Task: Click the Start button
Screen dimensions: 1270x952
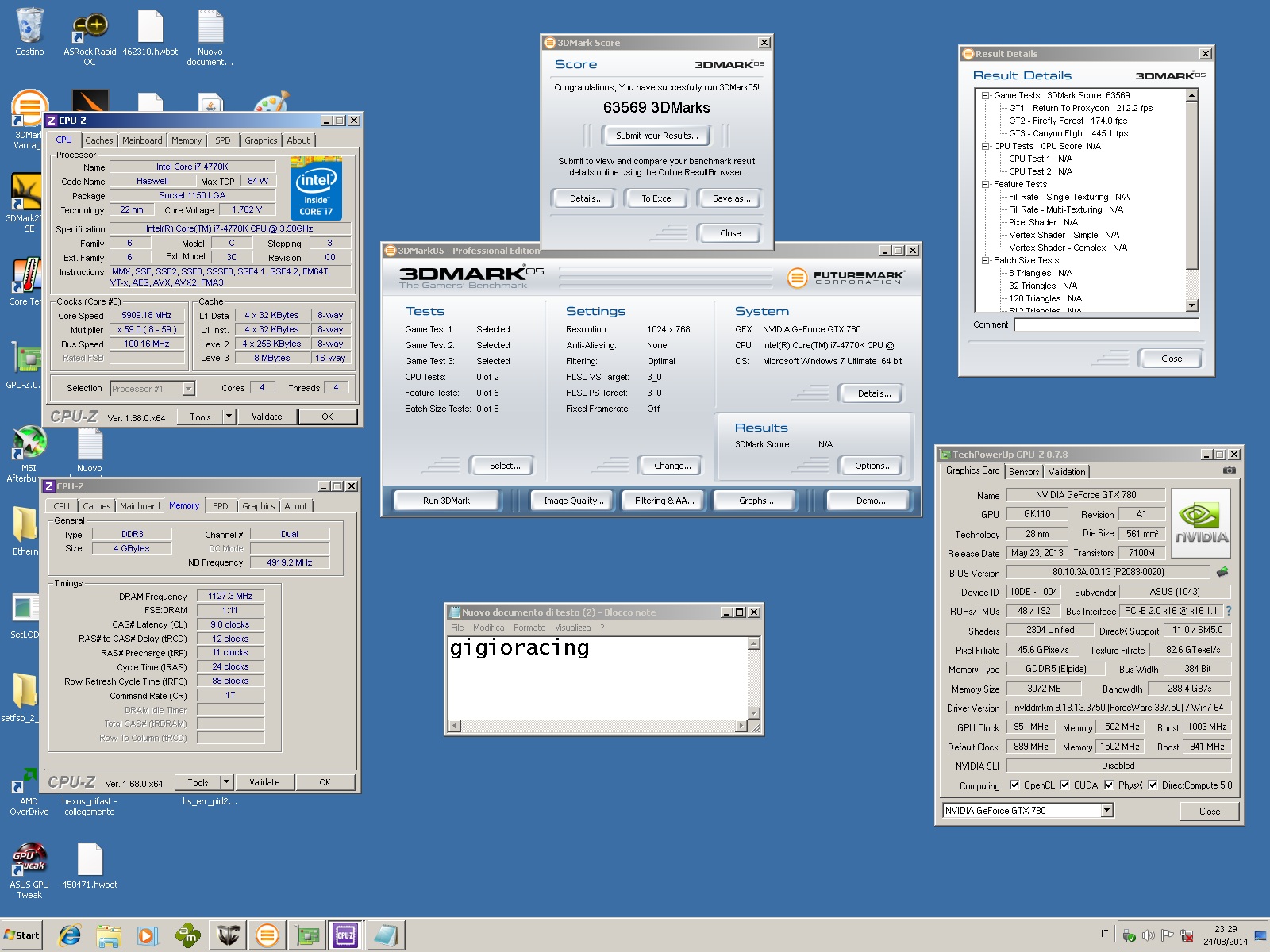Action: coord(22,935)
